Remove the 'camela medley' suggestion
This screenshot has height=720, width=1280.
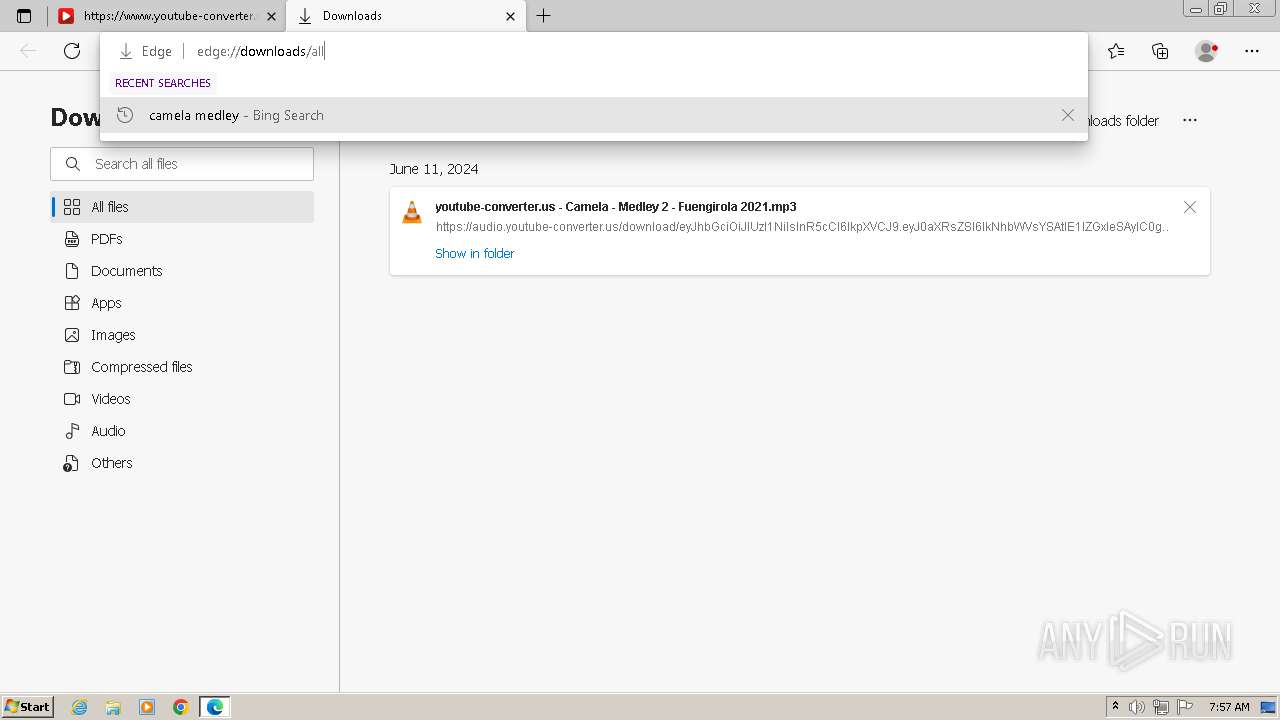(1068, 115)
